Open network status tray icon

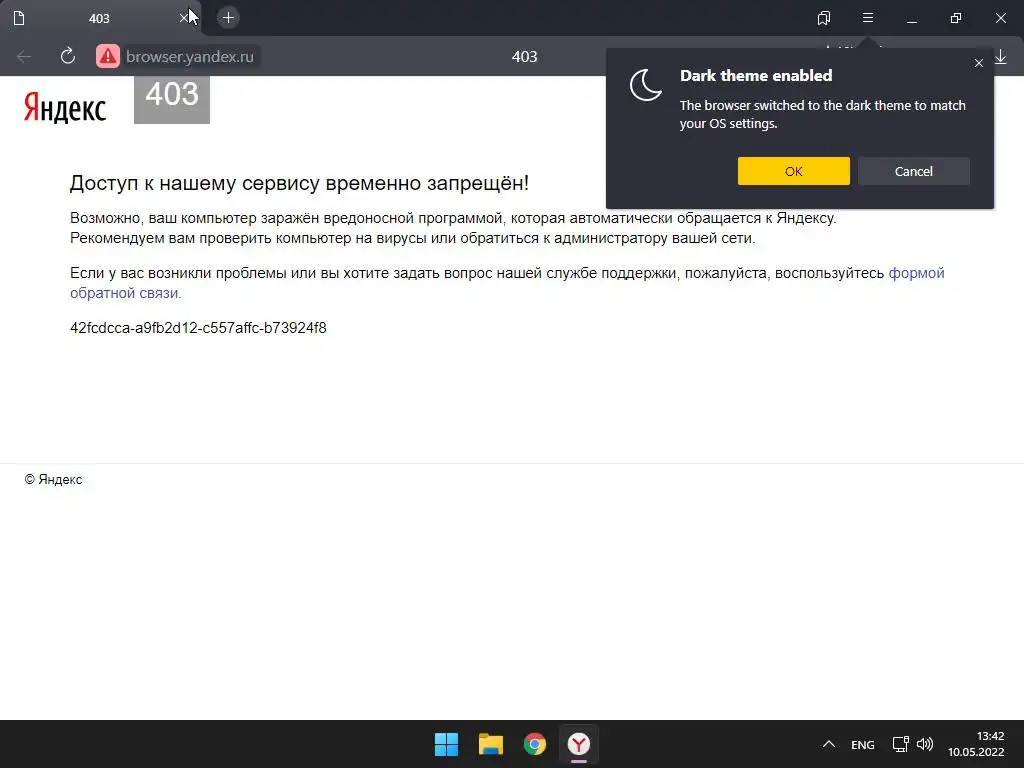(x=901, y=744)
